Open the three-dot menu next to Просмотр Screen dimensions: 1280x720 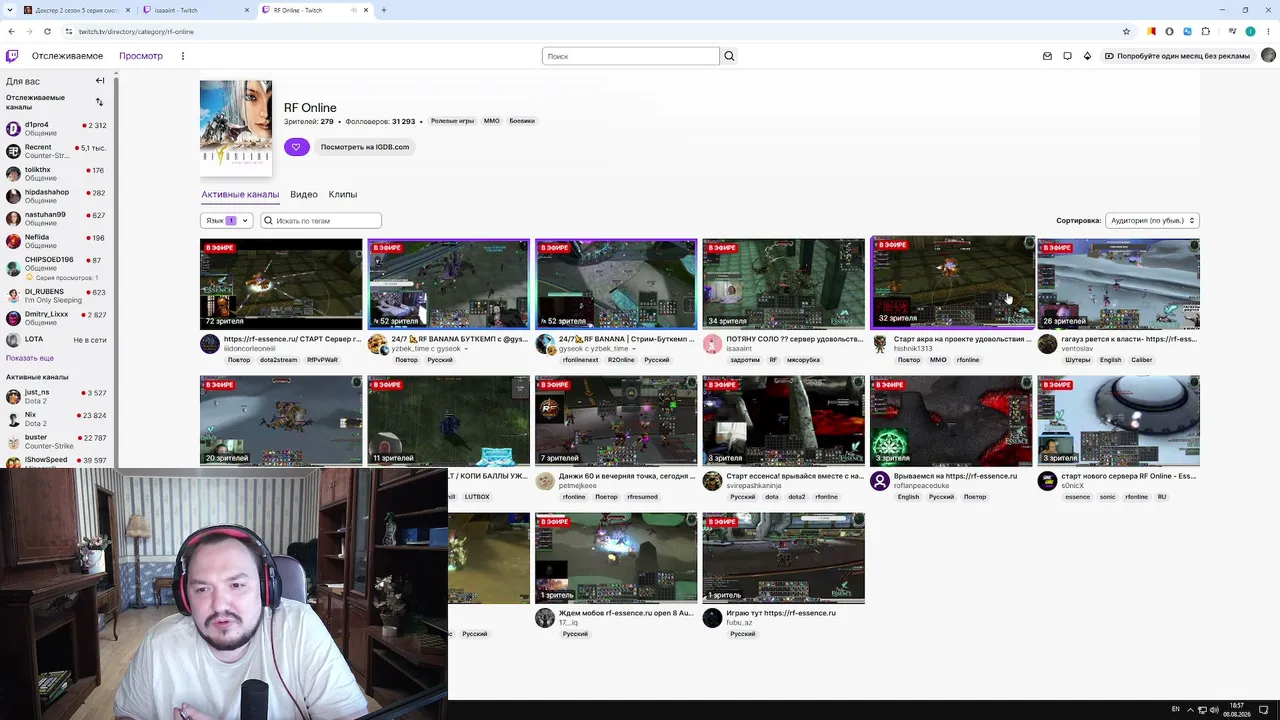(183, 56)
